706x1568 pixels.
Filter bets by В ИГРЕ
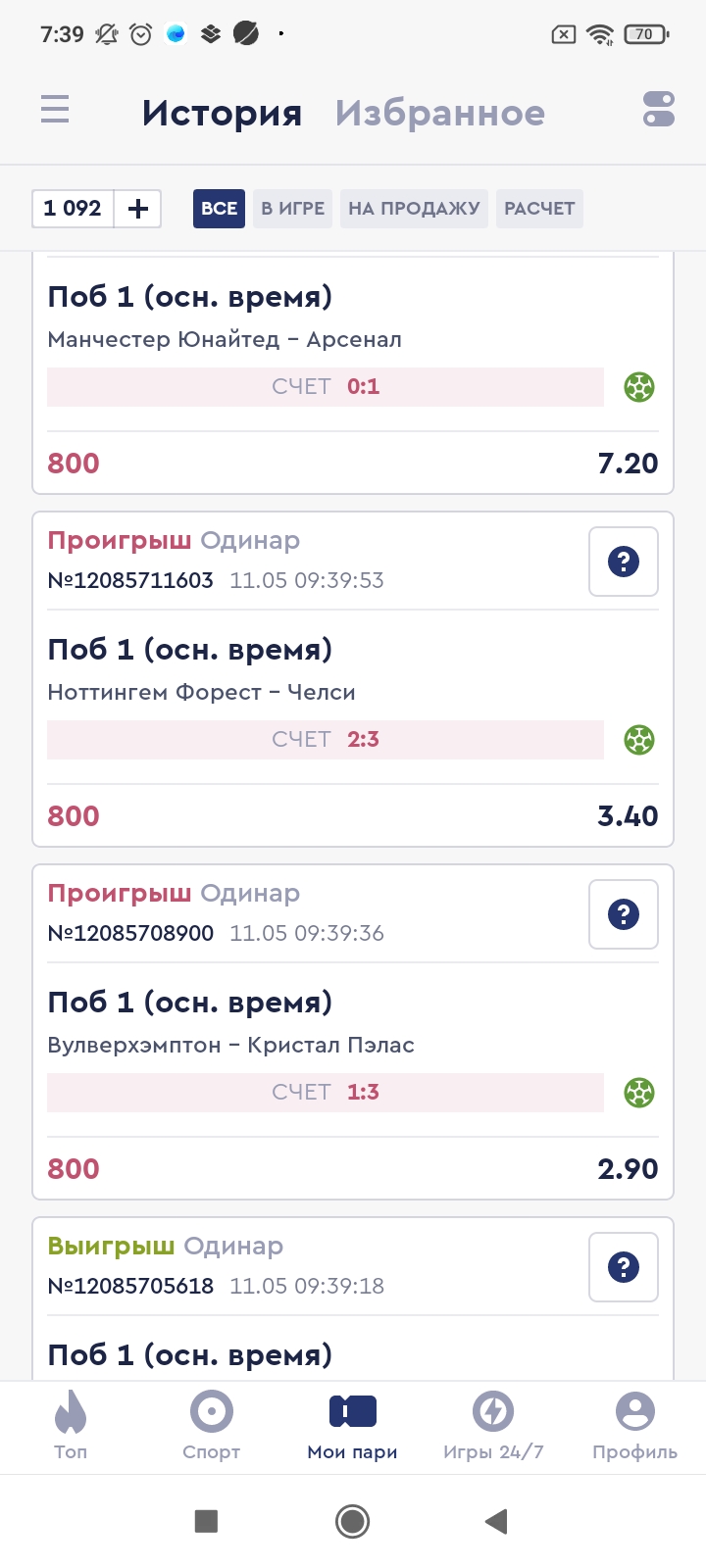(292, 209)
